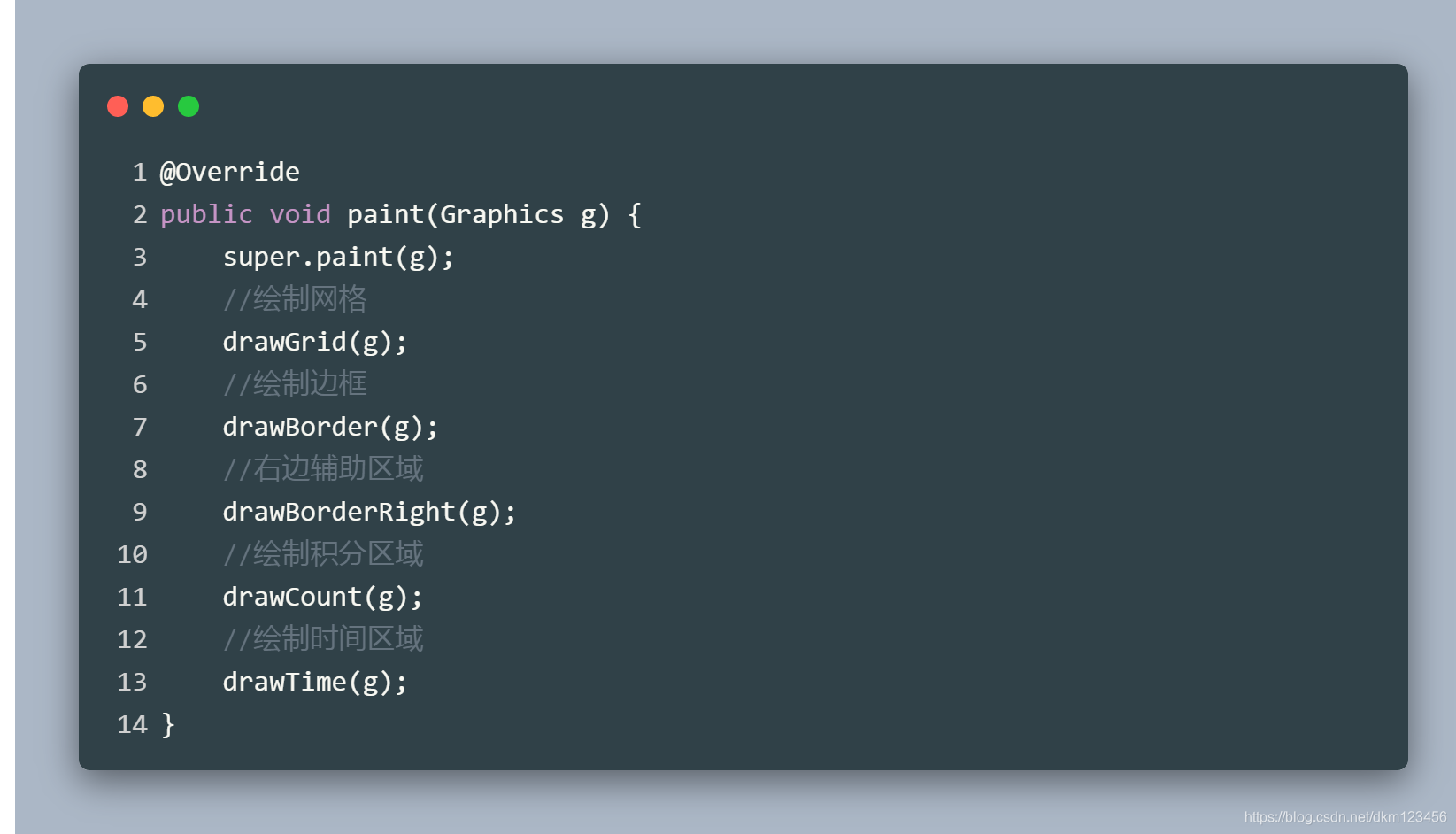Click the //绘制网格 comment
This screenshot has width=1456, height=834.
295,299
